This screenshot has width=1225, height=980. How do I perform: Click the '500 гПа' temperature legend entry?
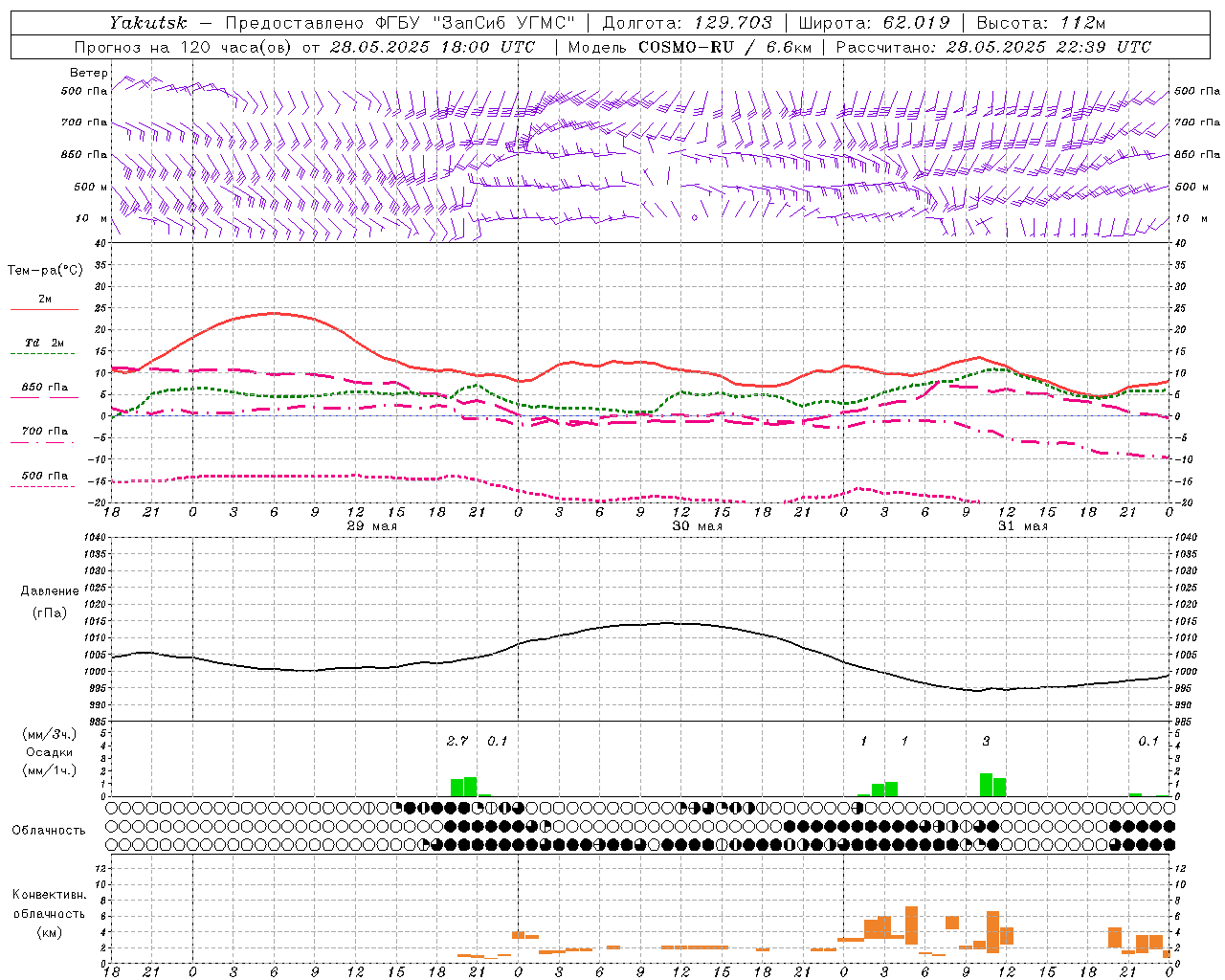click(45, 476)
